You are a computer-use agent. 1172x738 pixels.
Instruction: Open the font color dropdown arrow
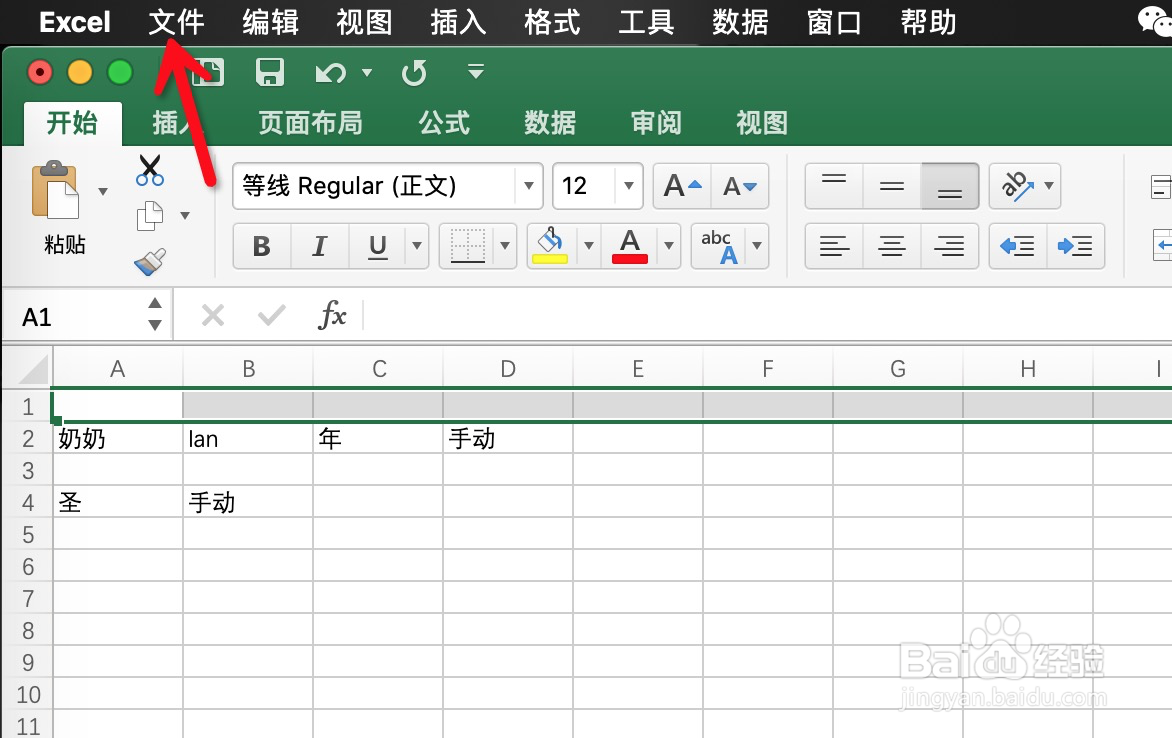pyautogui.click(x=668, y=246)
